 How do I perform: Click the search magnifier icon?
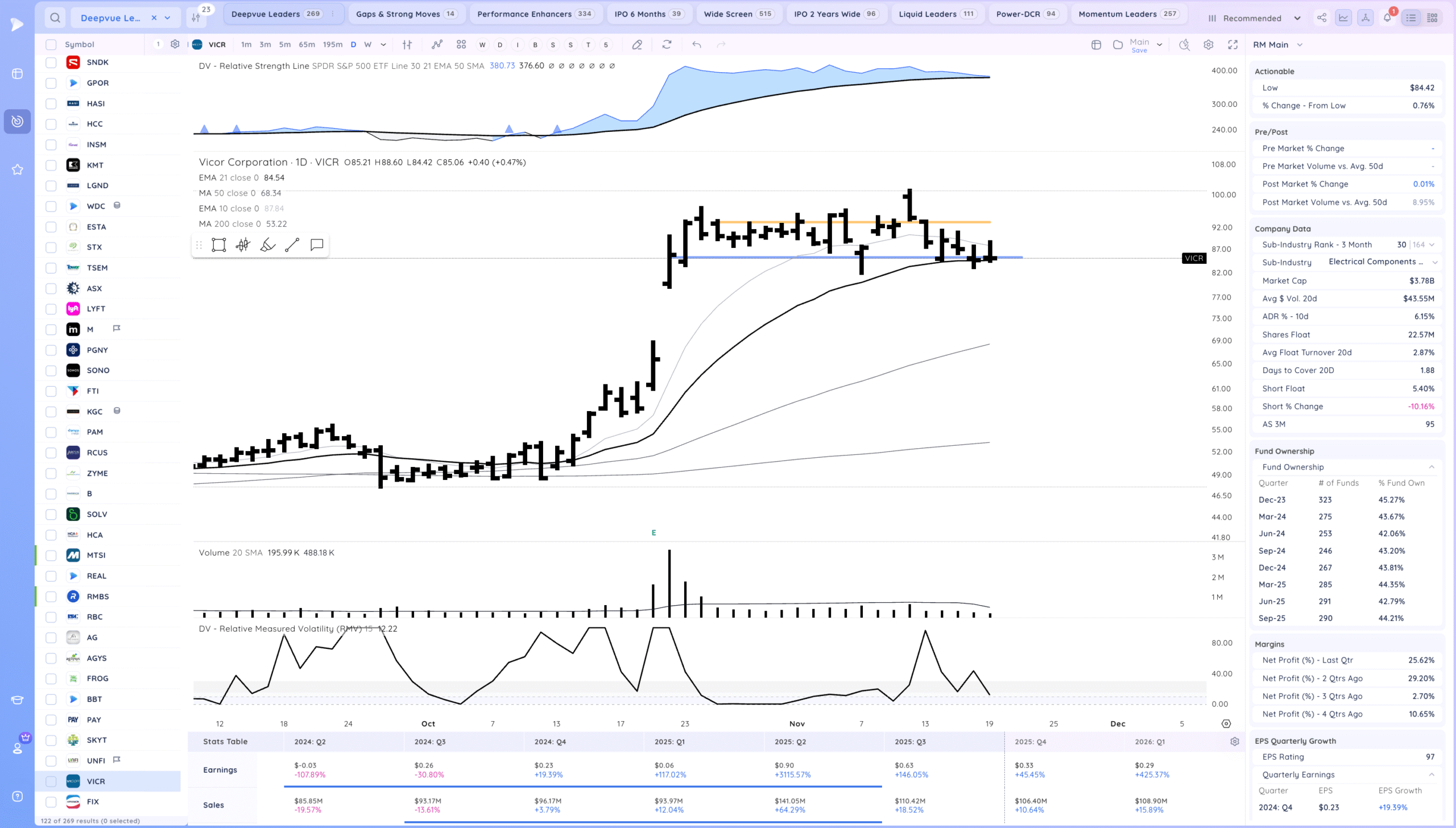(x=55, y=18)
